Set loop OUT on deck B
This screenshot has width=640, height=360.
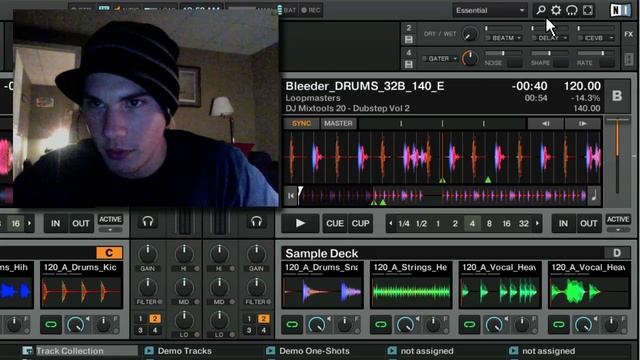[589, 223]
